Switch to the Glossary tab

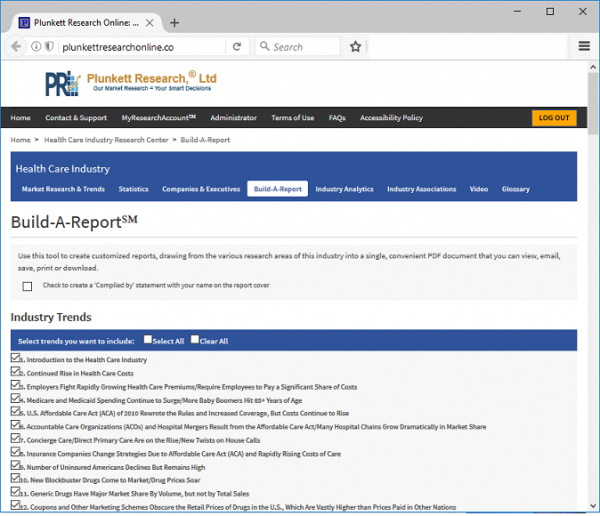tap(516, 189)
